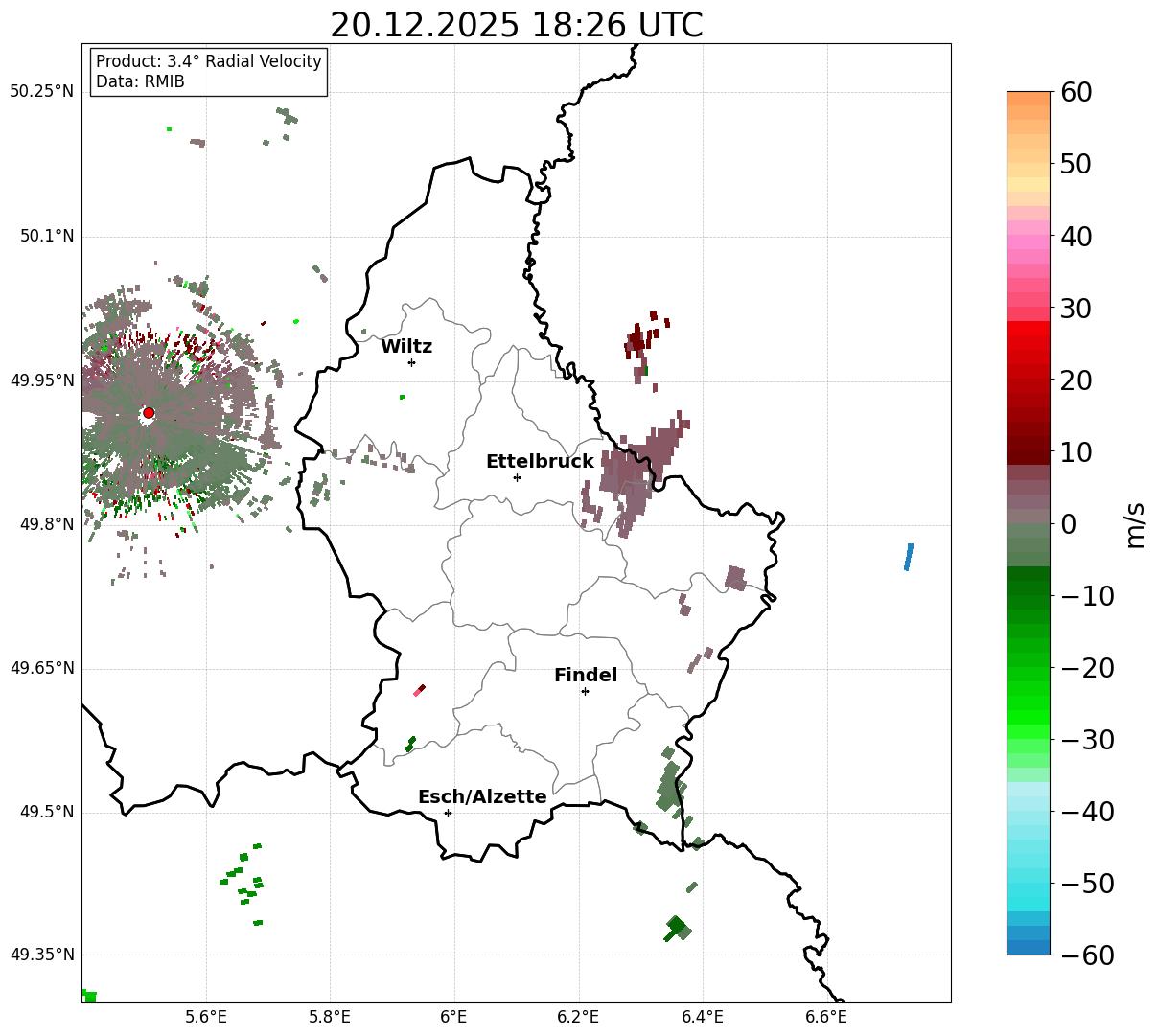
Task: Click the colorbar 0 tick label
Action: (1068, 524)
